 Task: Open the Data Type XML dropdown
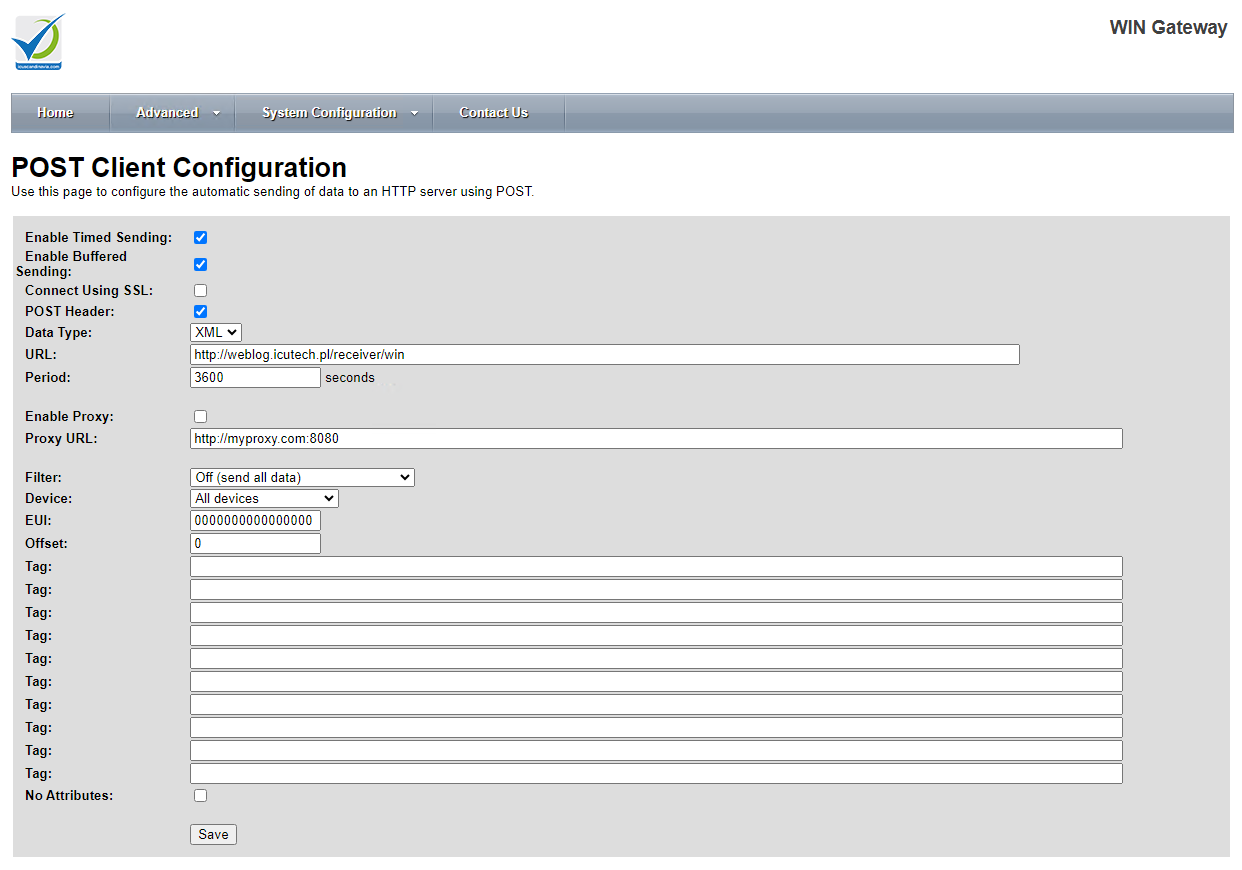click(x=215, y=333)
